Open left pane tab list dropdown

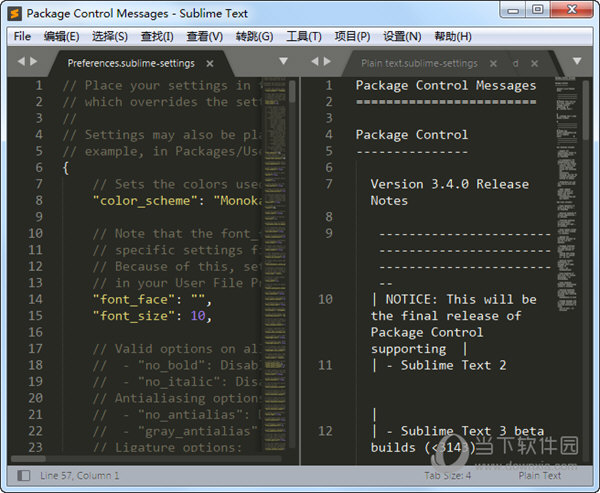pos(283,61)
